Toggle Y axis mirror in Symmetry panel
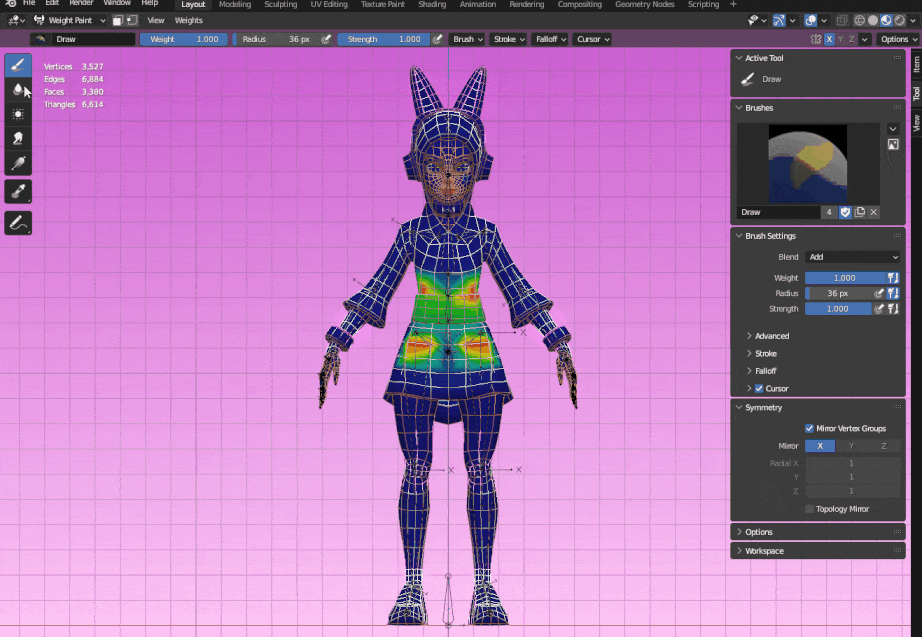Screen dimensions: 922x637 [851, 446]
